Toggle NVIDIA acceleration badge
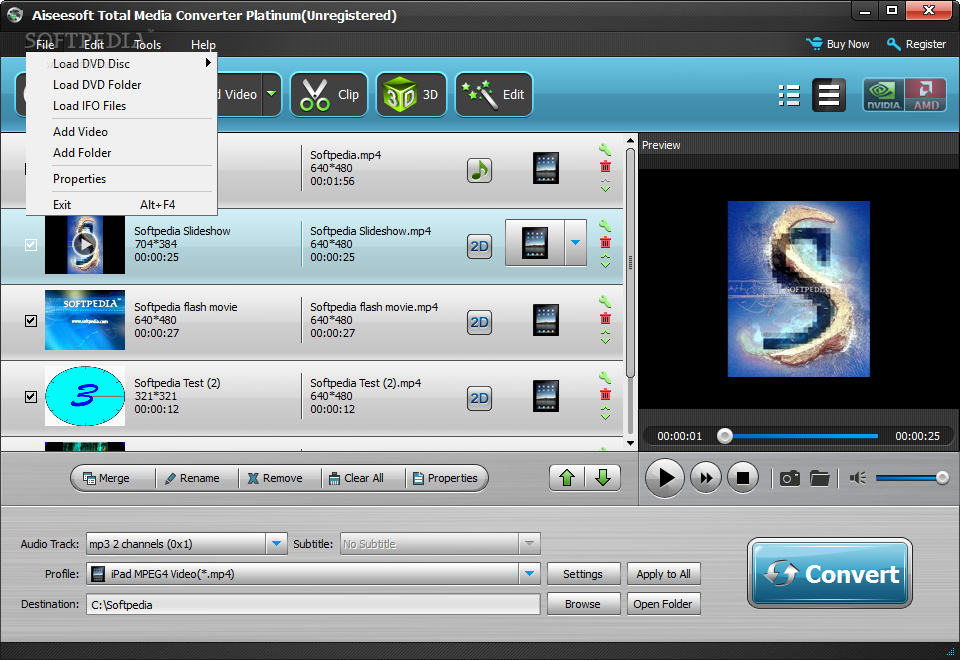The height and width of the screenshot is (660, 960). click(883, 95)
